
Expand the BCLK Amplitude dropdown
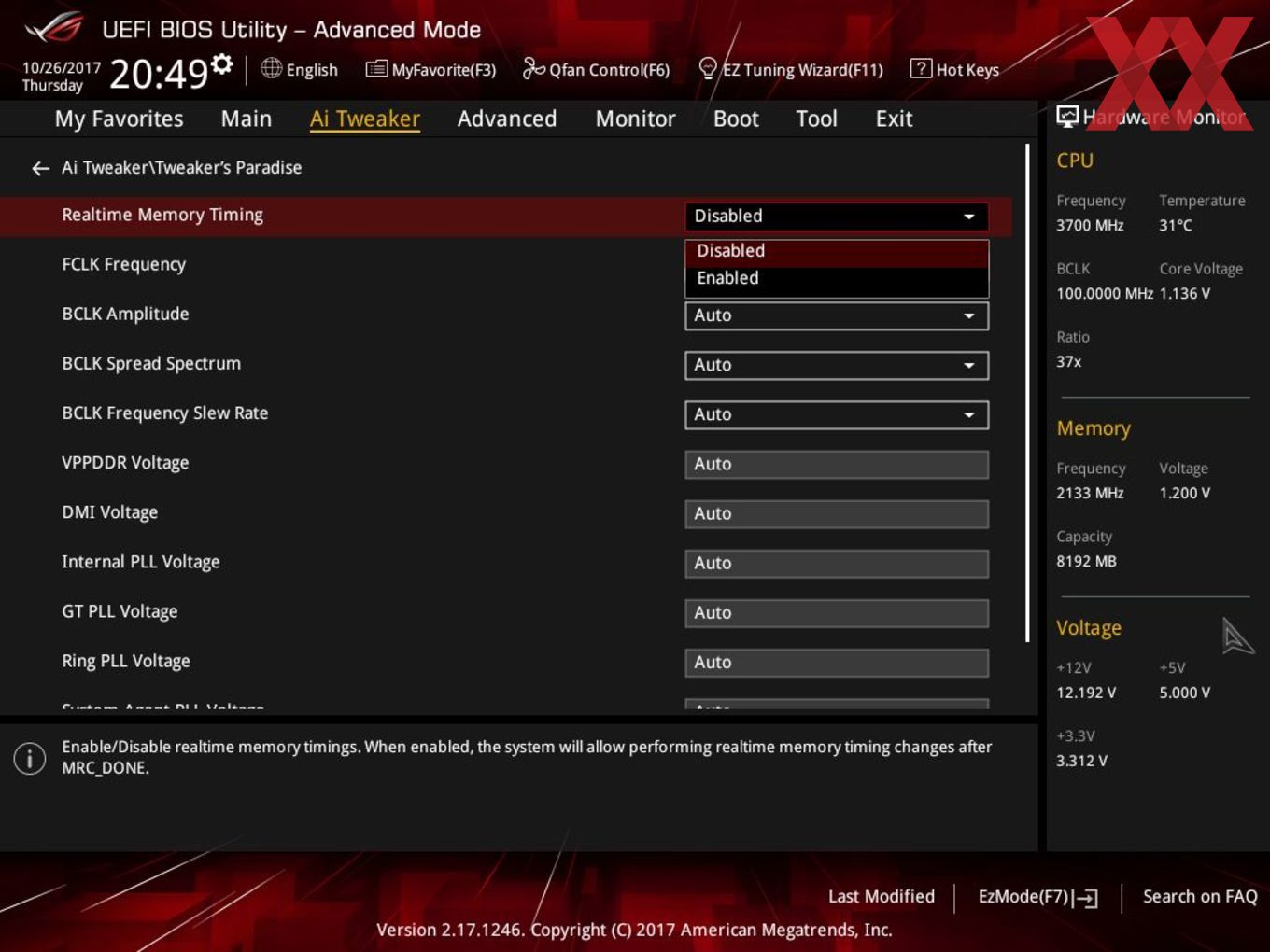837,315
